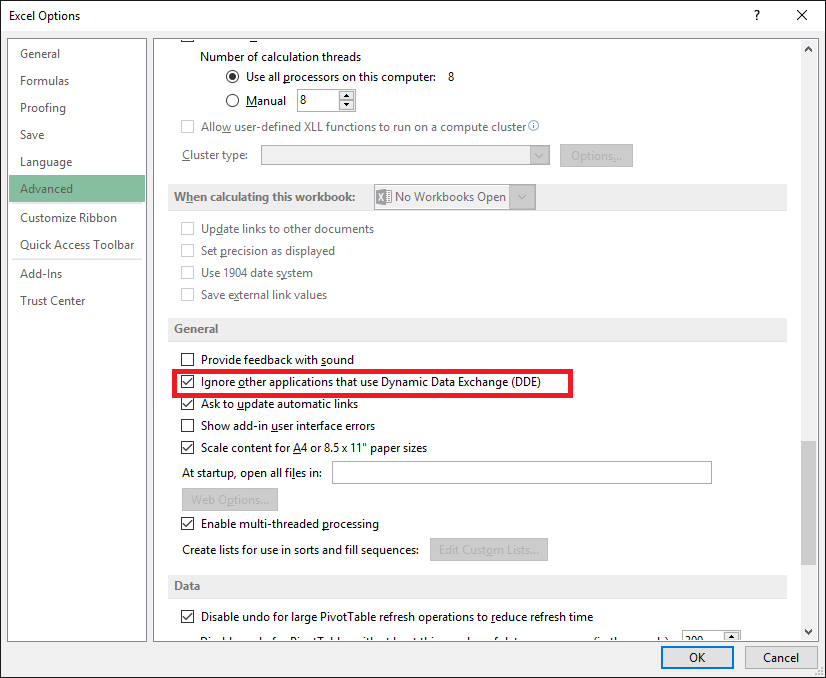
Task: Increase manual calculation threads with up arrow
Action: pyautogui.click(x=346, y=95)
